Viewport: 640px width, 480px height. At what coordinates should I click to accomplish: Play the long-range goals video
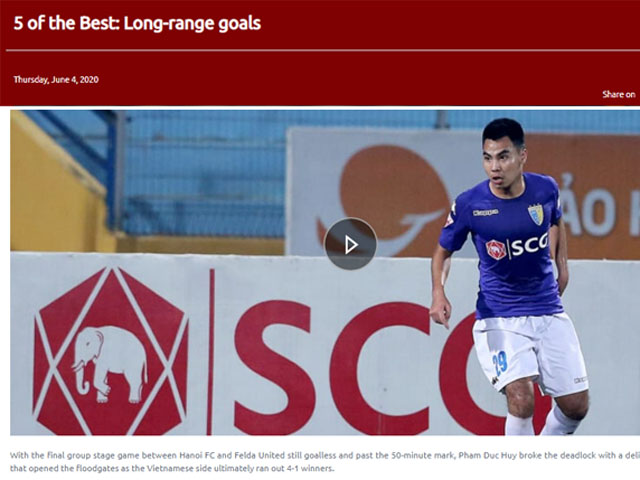[x=350, y=244]
